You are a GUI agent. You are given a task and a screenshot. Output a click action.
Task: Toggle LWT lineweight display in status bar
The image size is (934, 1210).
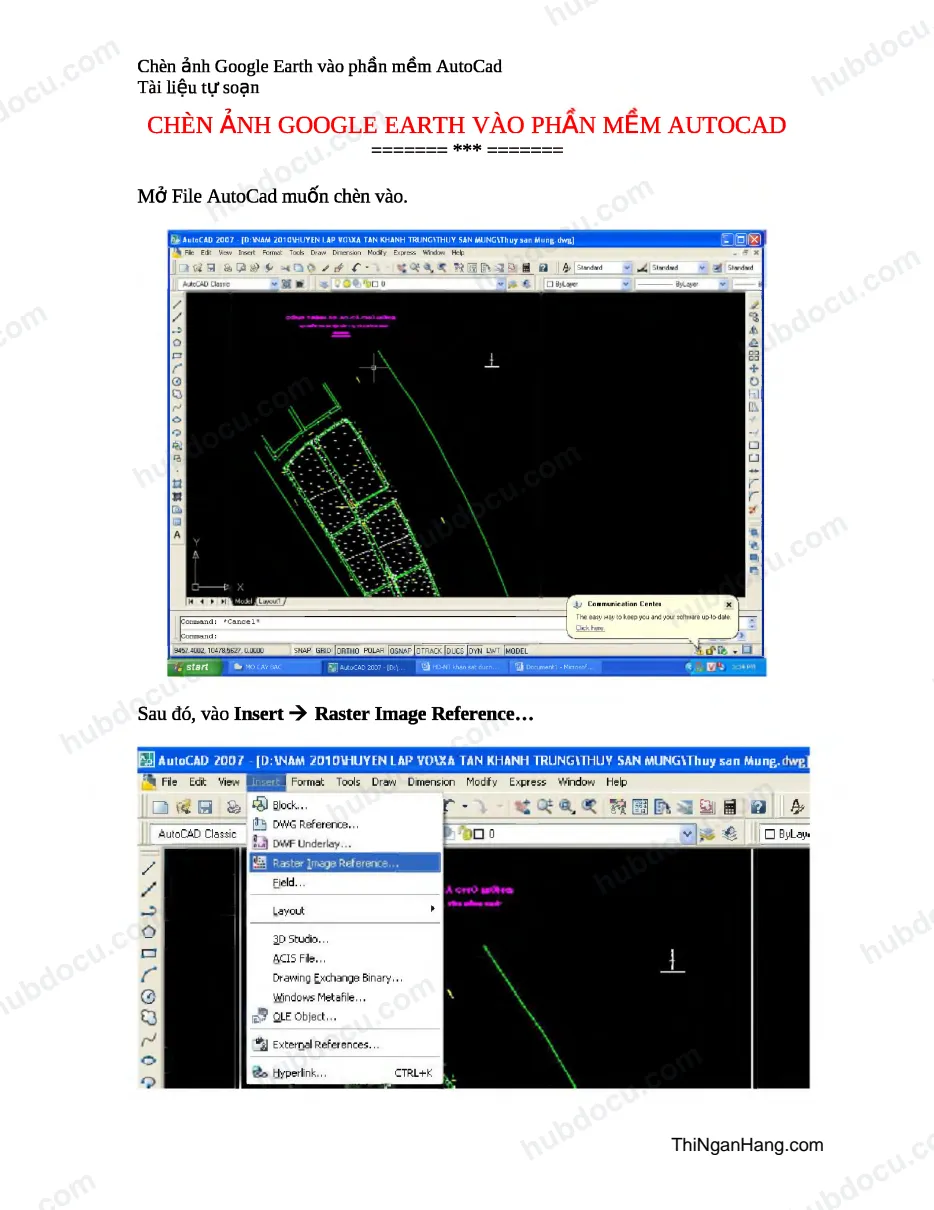click(493, 651)
